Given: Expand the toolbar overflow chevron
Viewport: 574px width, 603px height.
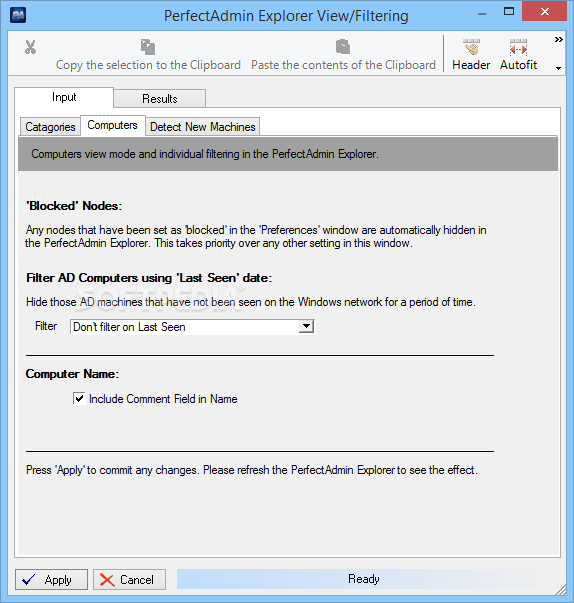Looking at the screenshot, I should click(x=558, y=40).
